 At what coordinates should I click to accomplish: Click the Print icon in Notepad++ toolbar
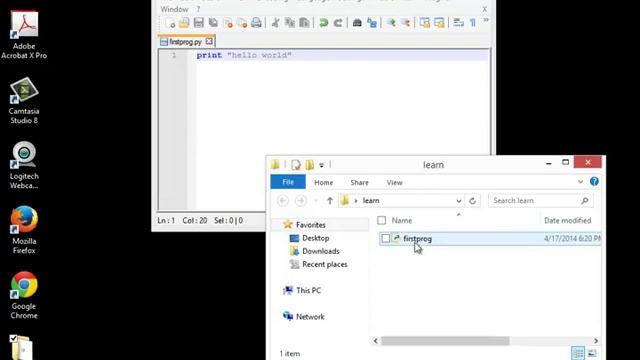pyautogui.click(x=256, y=23)
